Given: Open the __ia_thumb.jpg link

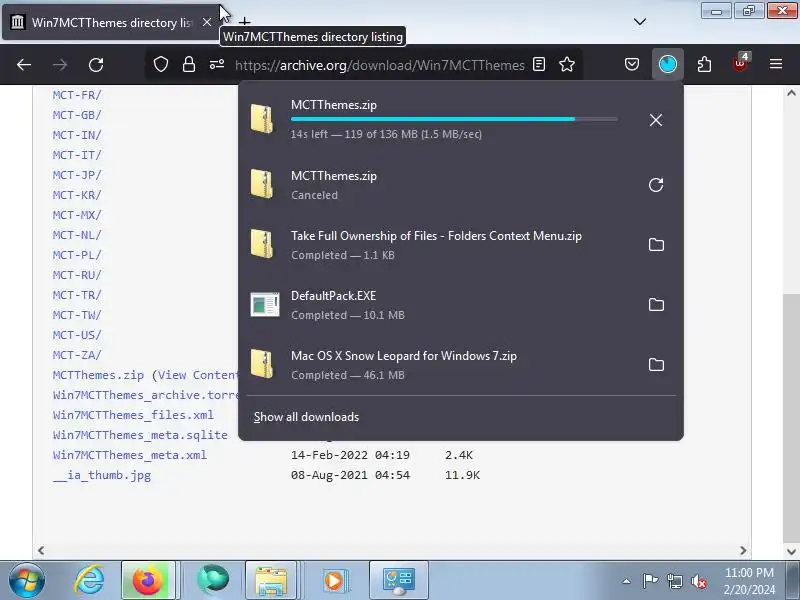Looking at the screenshot, I should [102, 475].
